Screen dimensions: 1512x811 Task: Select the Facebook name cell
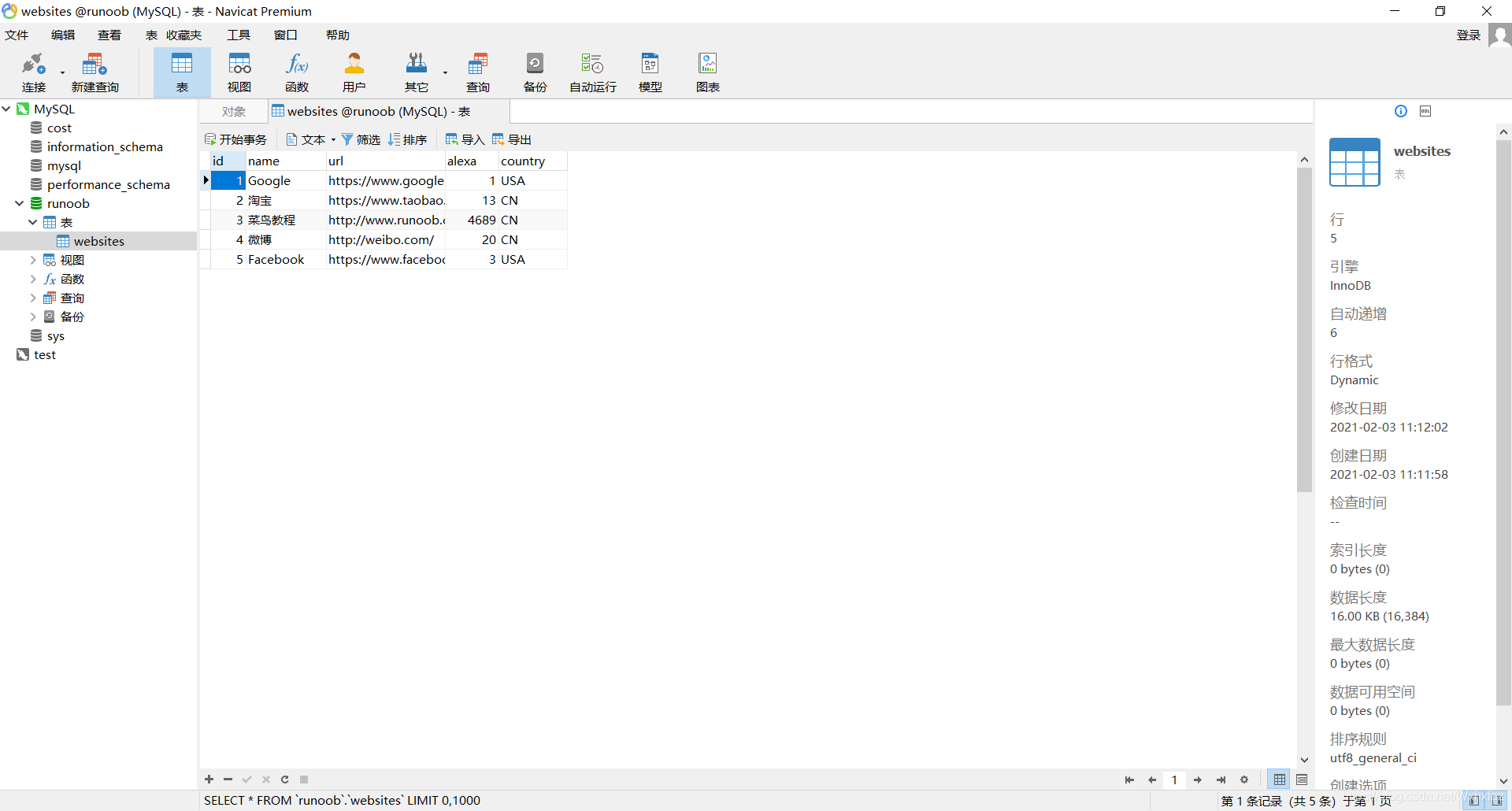click(x=286, y=259)
